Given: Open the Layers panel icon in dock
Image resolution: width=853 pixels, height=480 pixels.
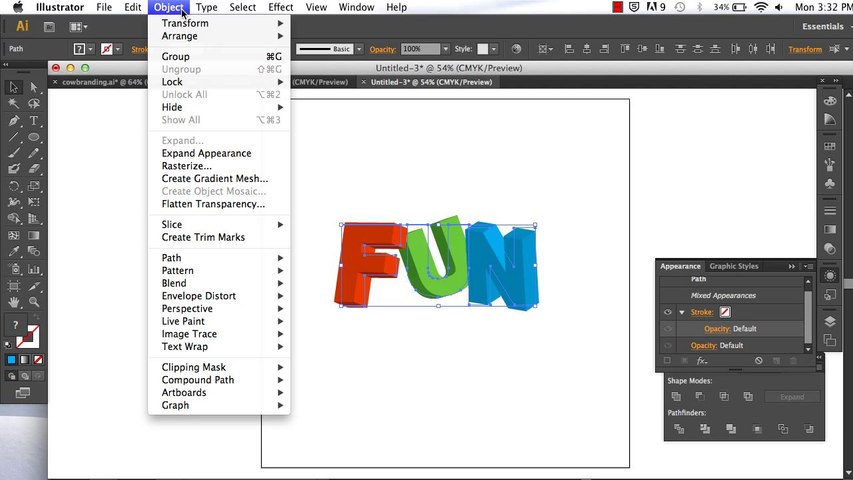Looking at the screenshot, I should [x=830, y=322].
